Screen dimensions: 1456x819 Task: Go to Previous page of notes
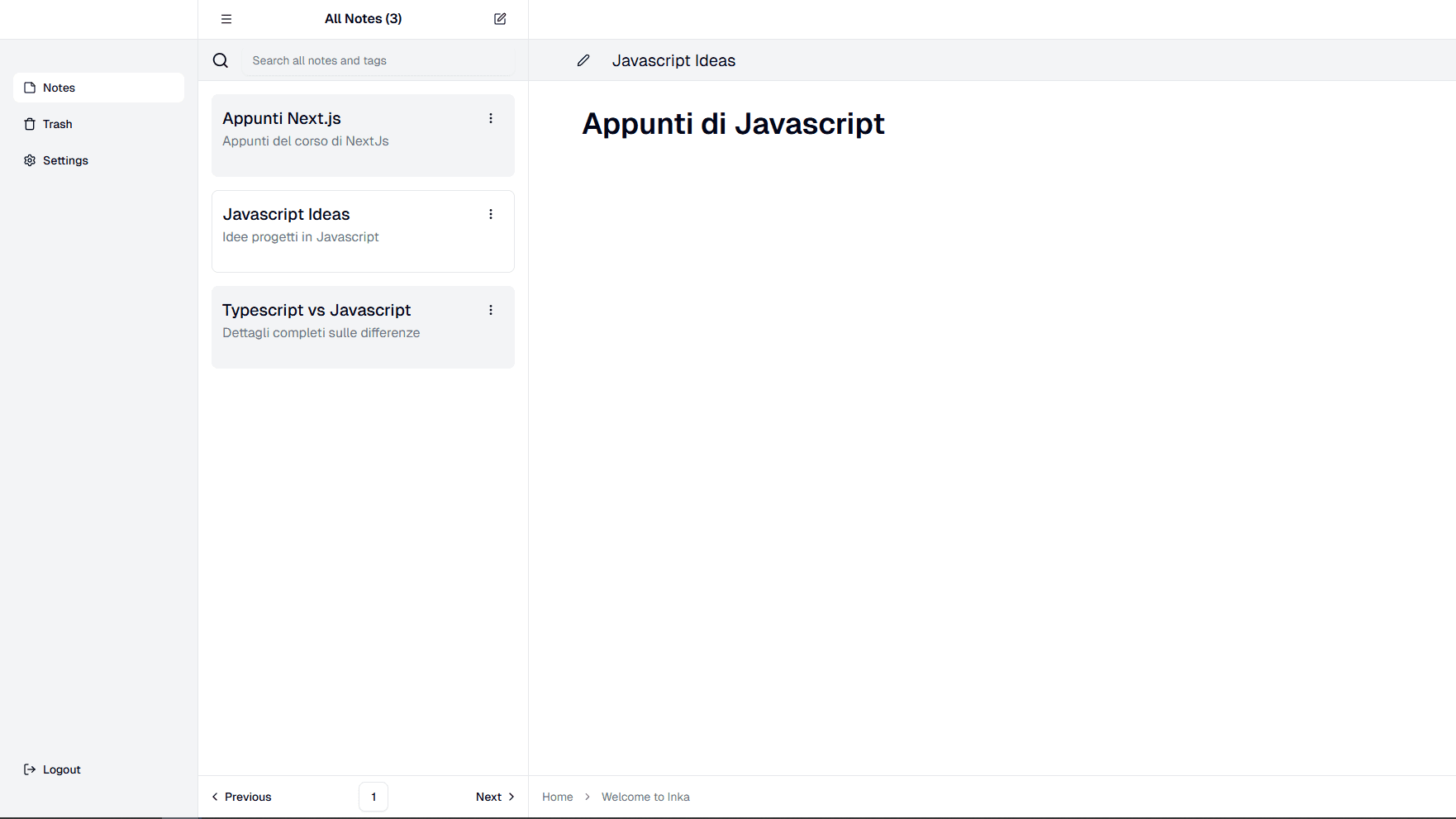[241, 797]
